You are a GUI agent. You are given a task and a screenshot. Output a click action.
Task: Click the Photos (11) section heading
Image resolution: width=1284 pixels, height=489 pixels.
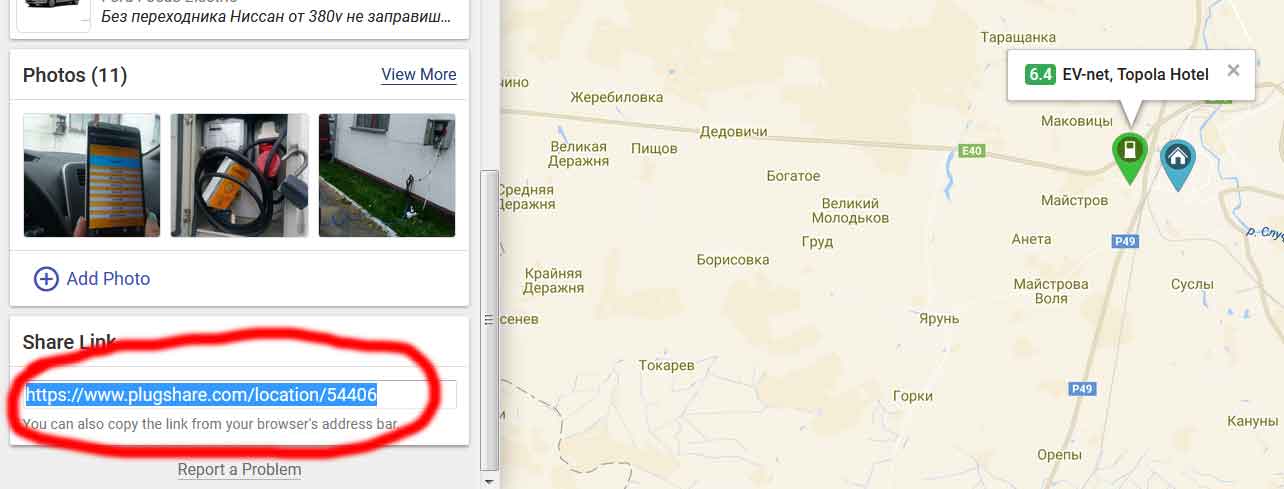(x=75, y=76)
